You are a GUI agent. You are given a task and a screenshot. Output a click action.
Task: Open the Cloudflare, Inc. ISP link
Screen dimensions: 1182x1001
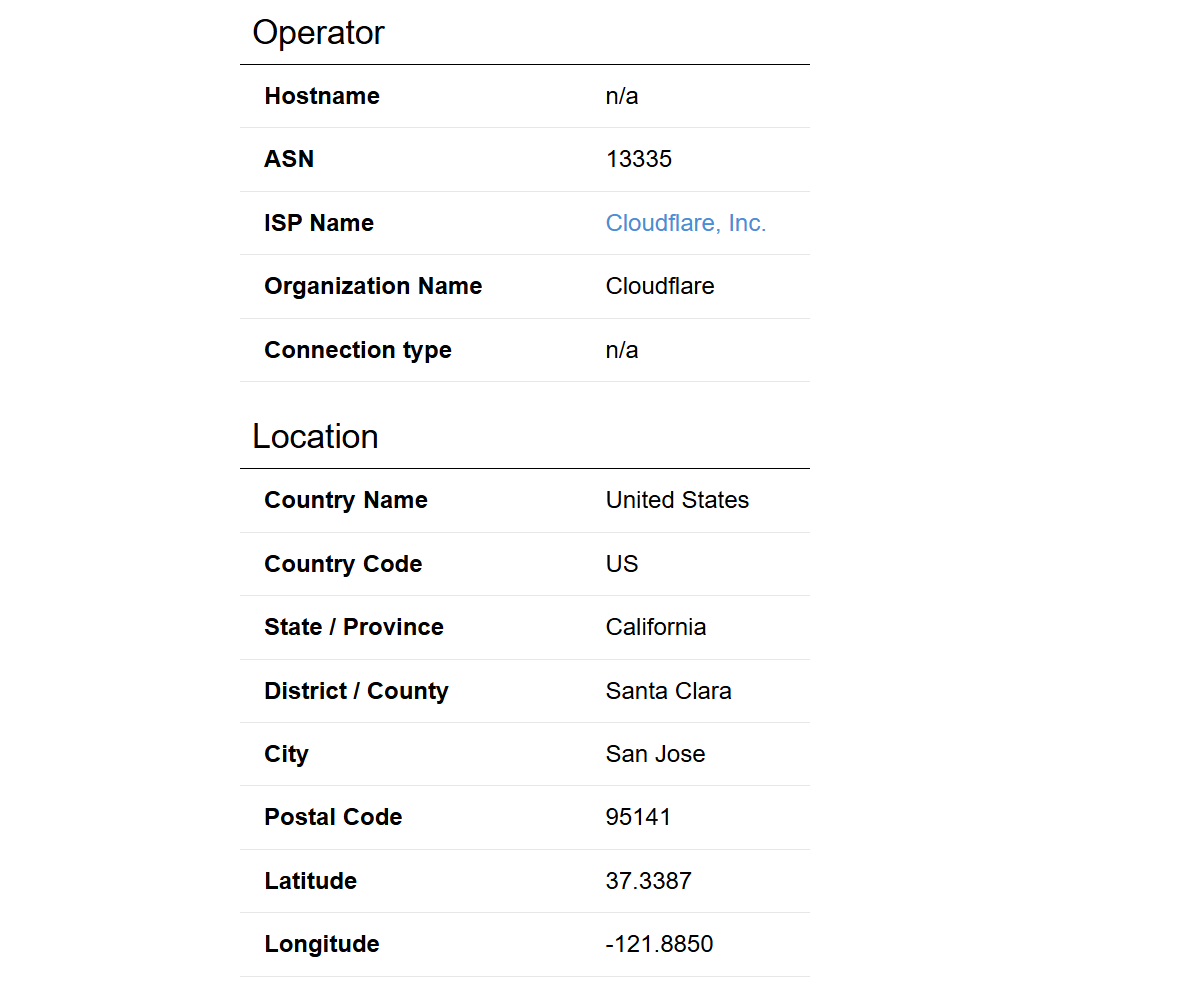(685, 223)
